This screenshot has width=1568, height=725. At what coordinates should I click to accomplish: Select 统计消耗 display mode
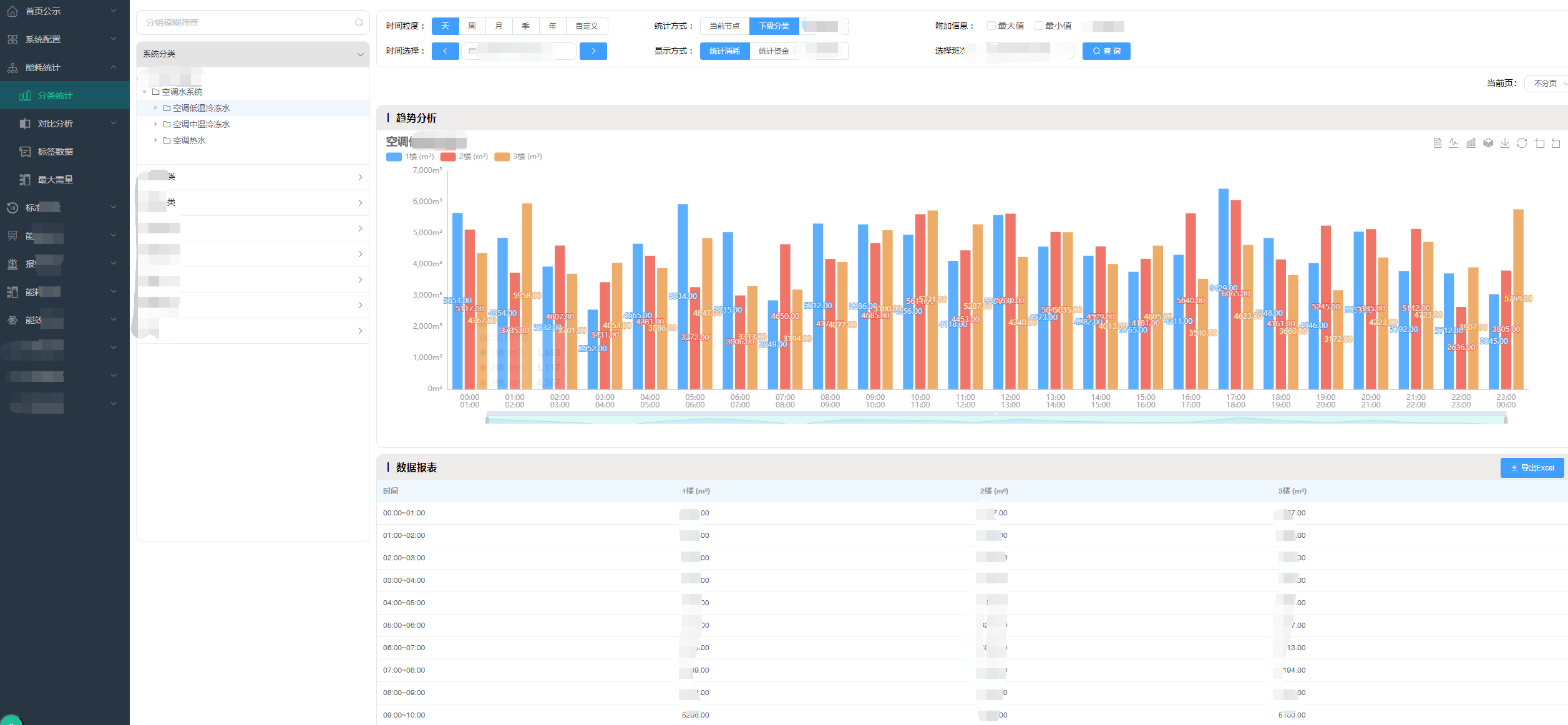pos(724,51)
